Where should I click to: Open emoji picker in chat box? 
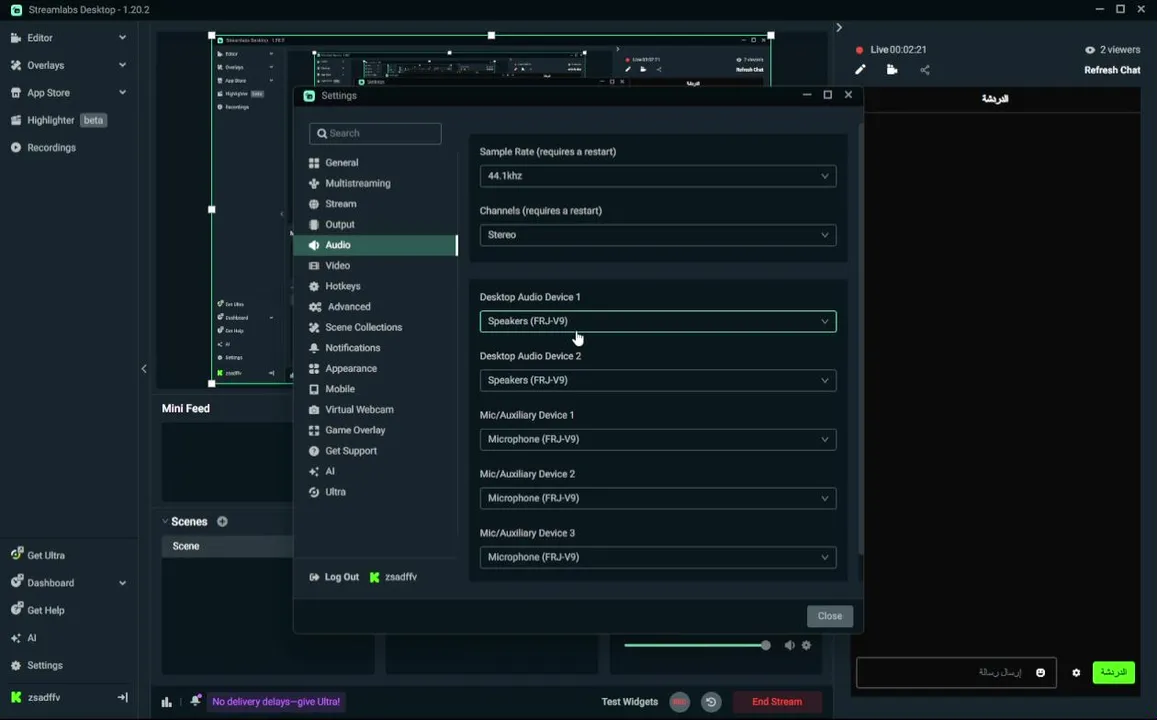[1040, 673]
